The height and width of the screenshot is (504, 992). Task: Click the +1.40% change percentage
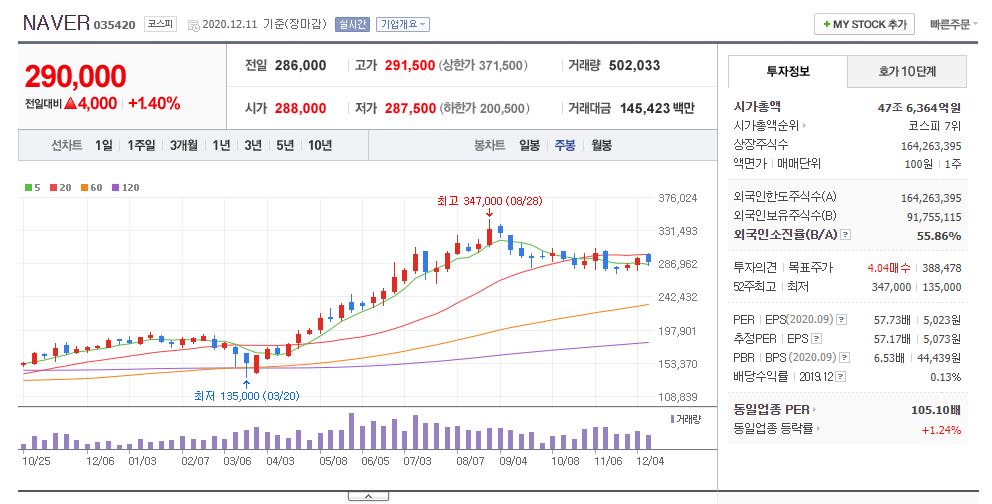coord(154,104)
